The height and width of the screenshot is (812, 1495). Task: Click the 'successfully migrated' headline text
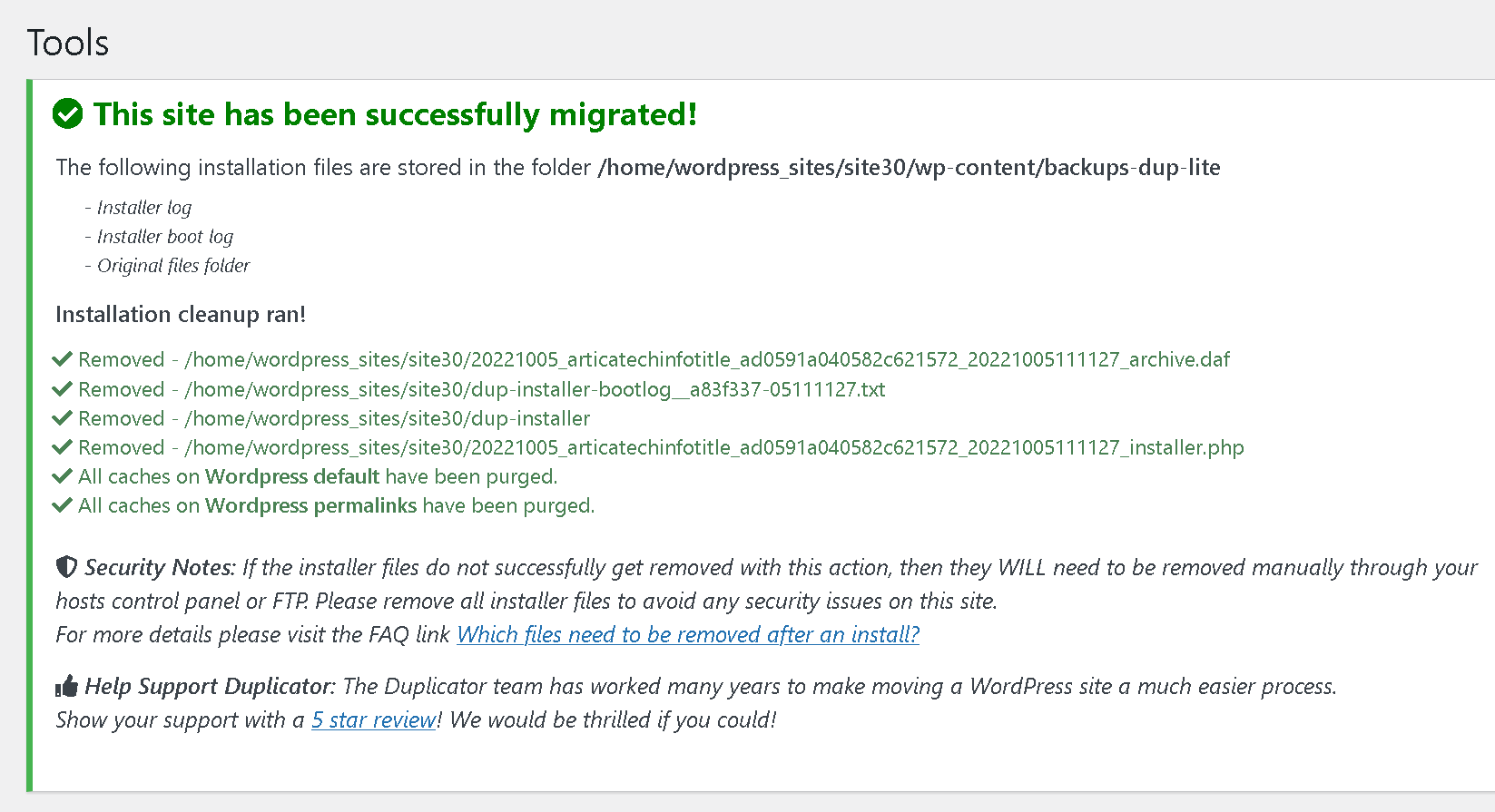pyautogui.click(x=395, y=114)
